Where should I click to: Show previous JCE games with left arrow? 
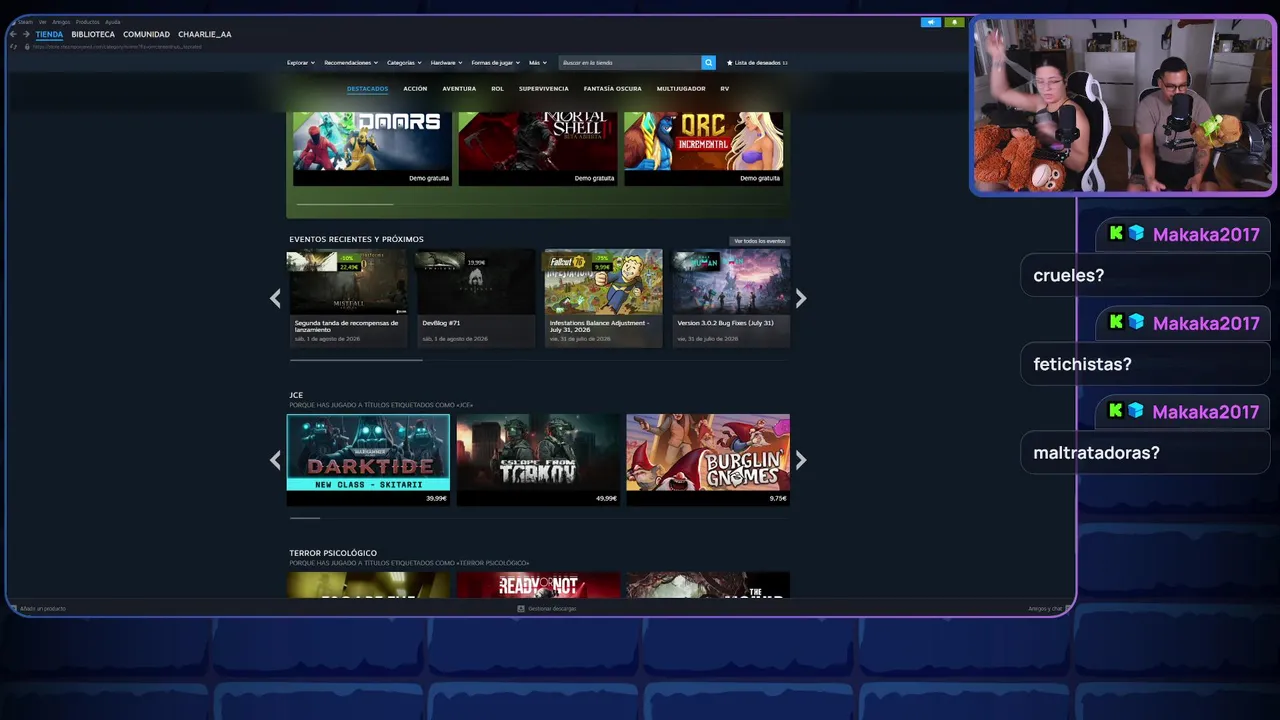(275, 460)
